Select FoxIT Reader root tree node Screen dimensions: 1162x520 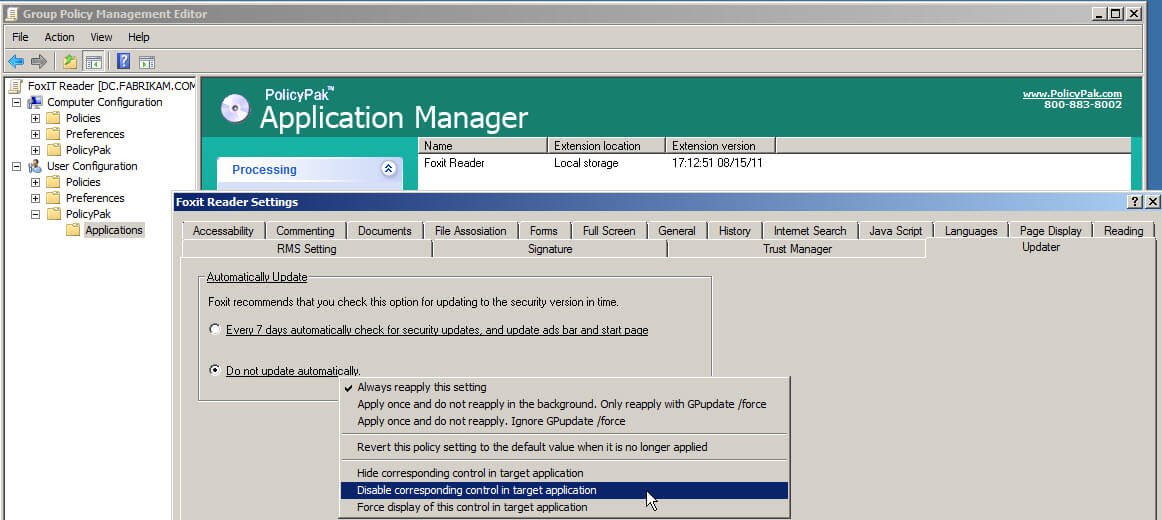click(111, 86)
